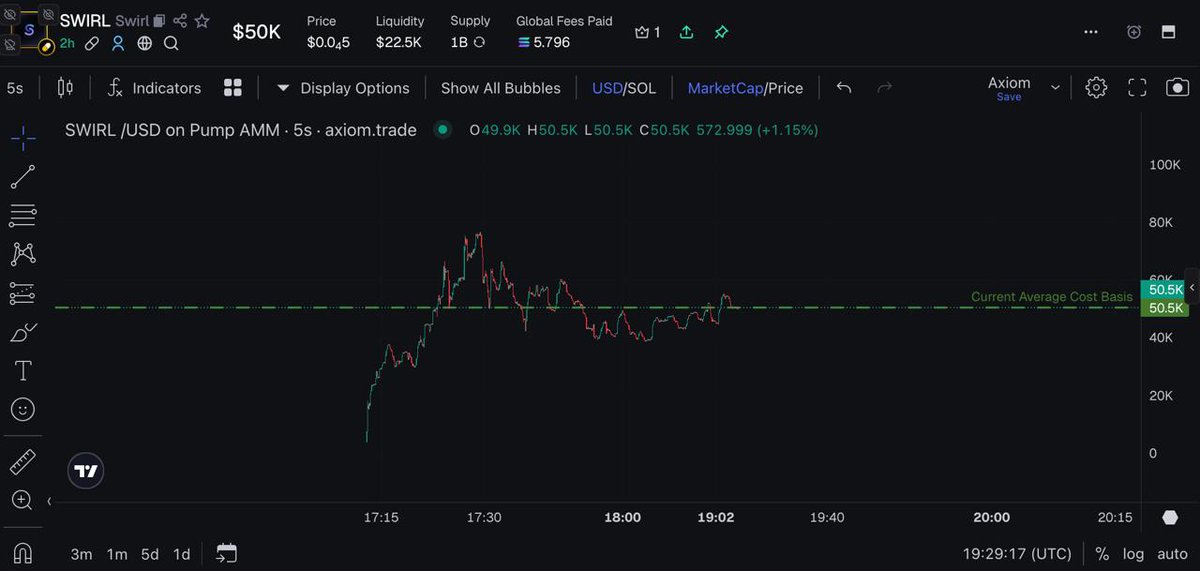This screenshot has height=571, width=1200.
Task: Switch chart to MarketCap view
Action: click(x=724, y=88)
